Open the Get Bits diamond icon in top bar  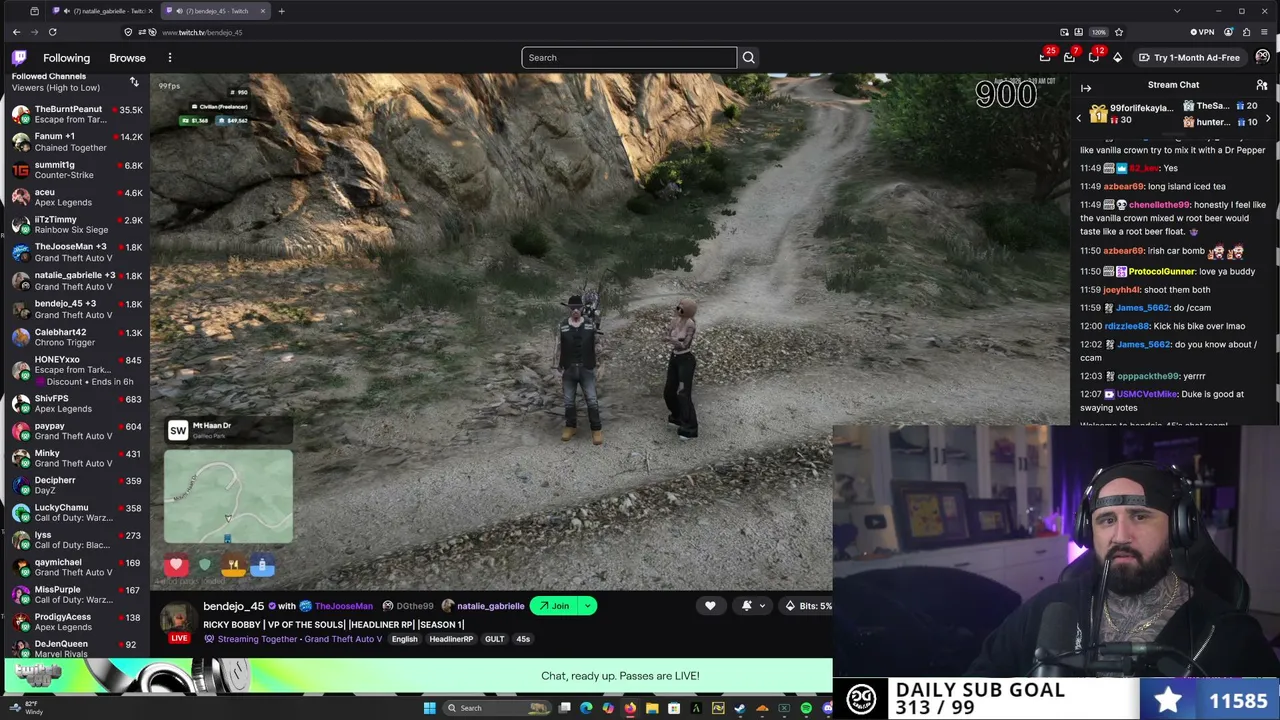pos(1117,57)
